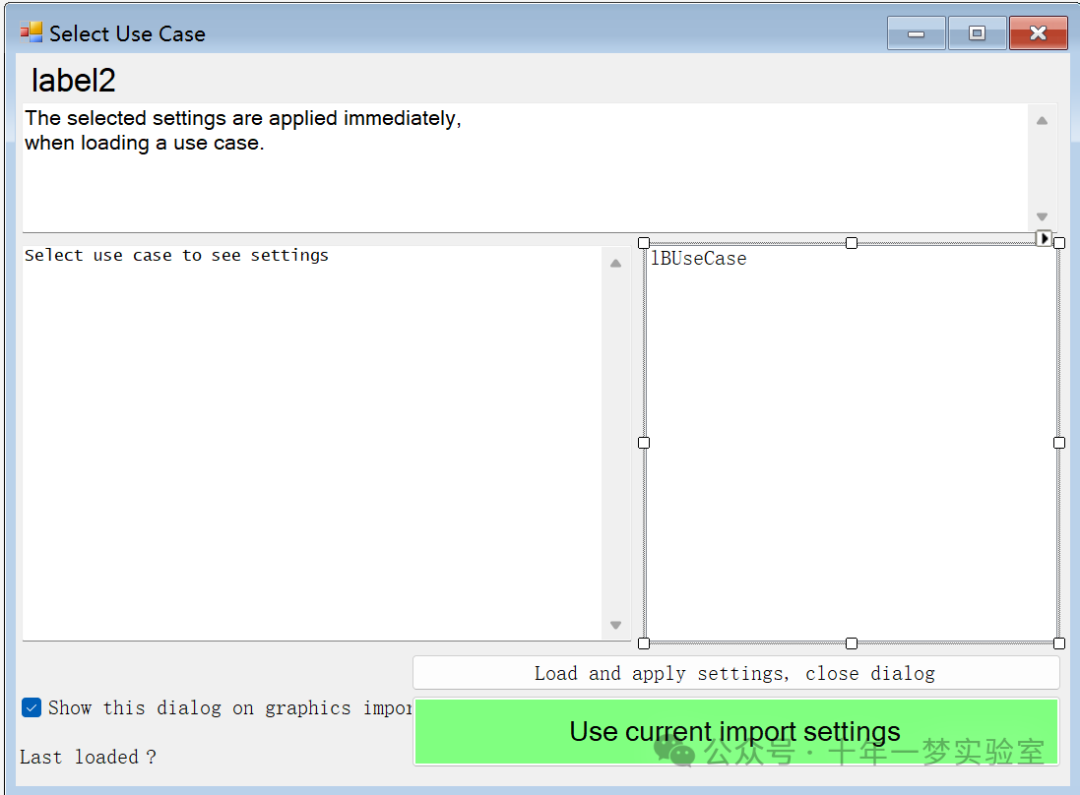This screenshot has width=1080, height=795.
Task: Click the up arrow of the description scrollbar
Action: (1042, 121)
